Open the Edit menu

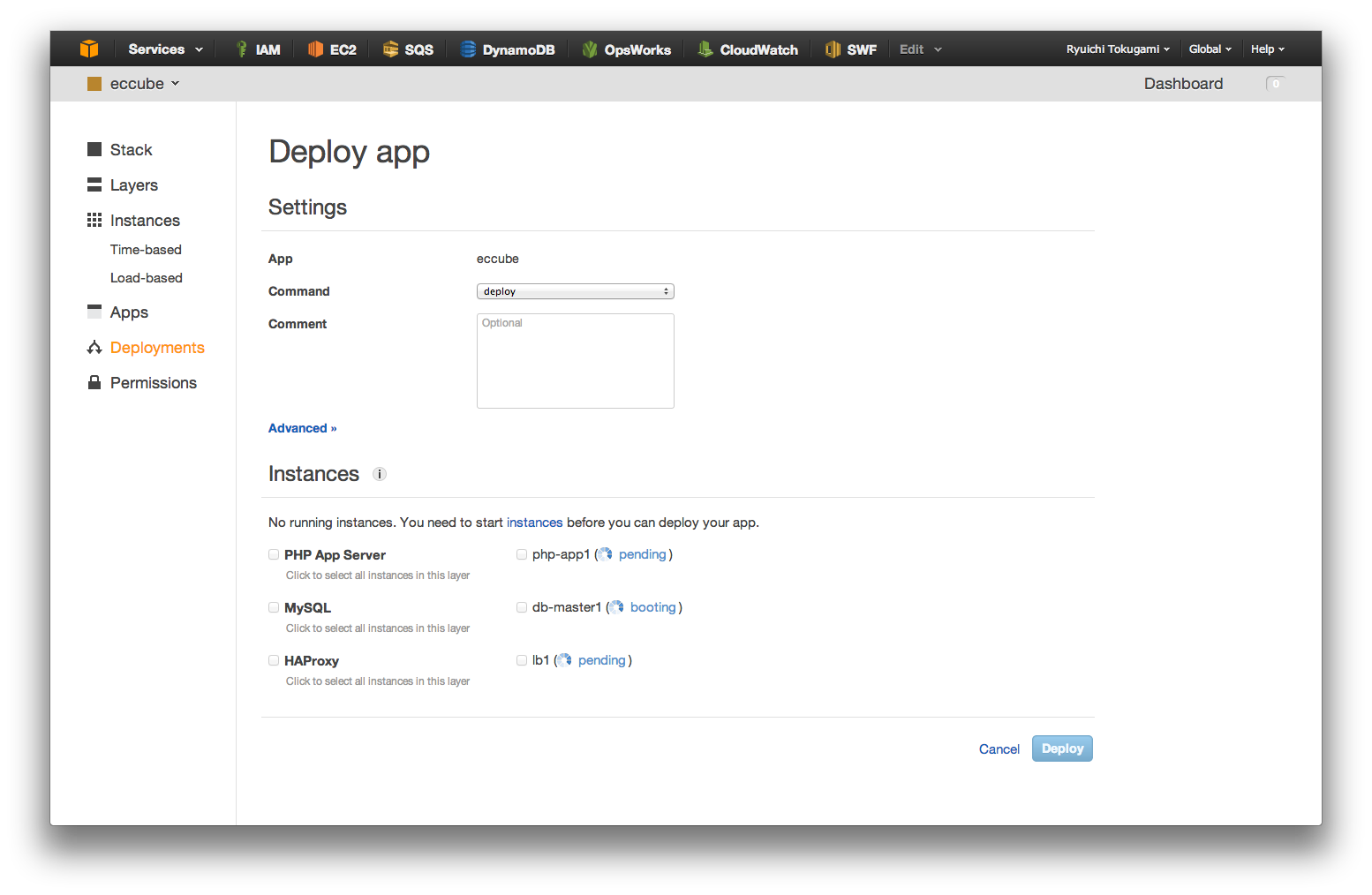click(918, 49)
